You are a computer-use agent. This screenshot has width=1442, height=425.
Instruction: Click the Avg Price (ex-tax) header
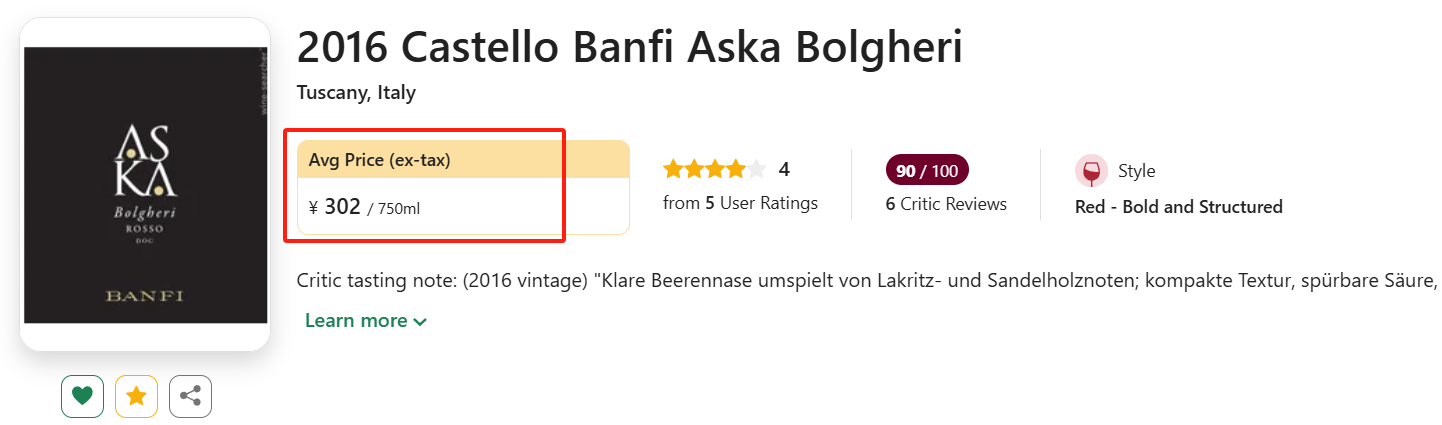(x=379, y=160)
